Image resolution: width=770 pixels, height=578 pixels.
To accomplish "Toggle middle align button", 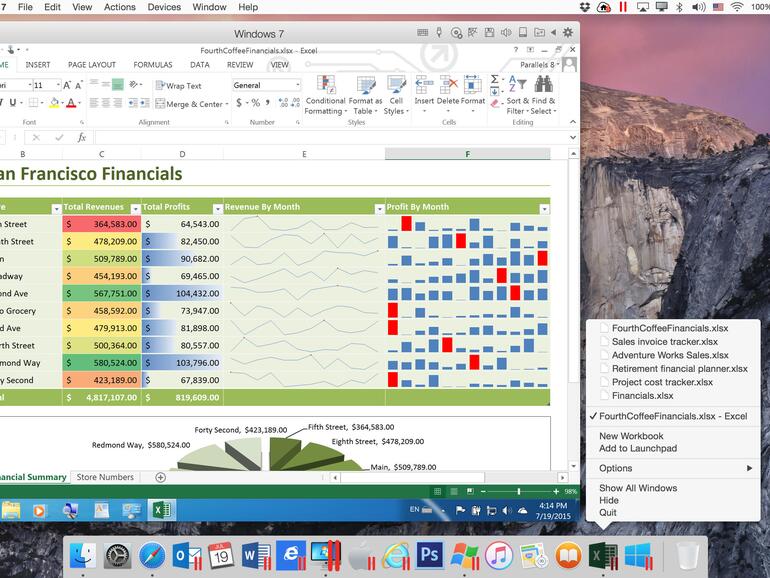I will pos(106,85).
